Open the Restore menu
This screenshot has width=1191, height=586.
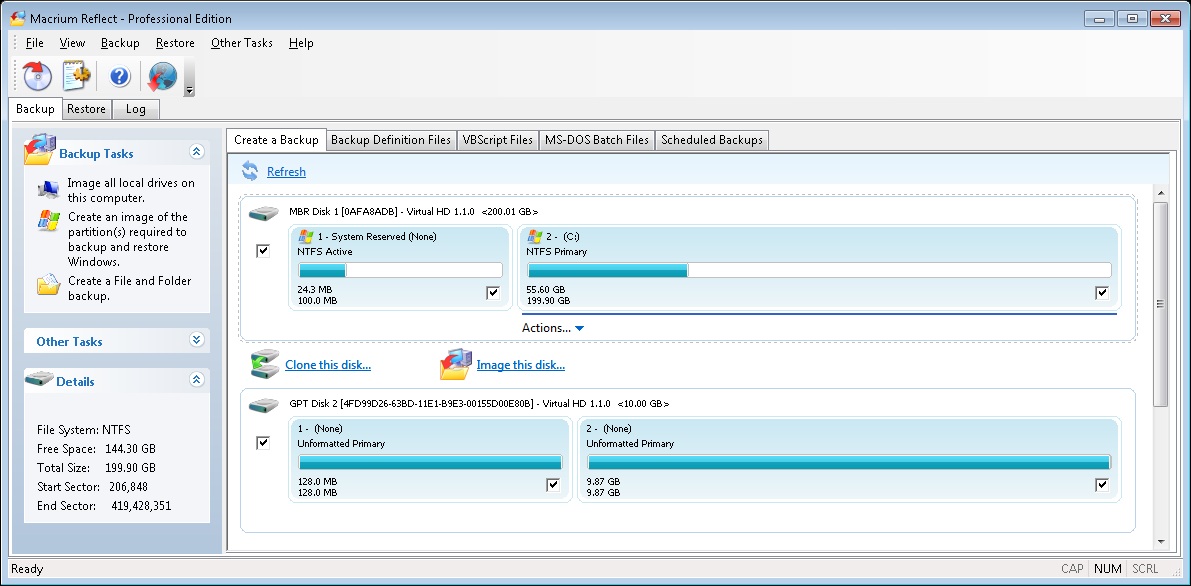click(175, 43)
